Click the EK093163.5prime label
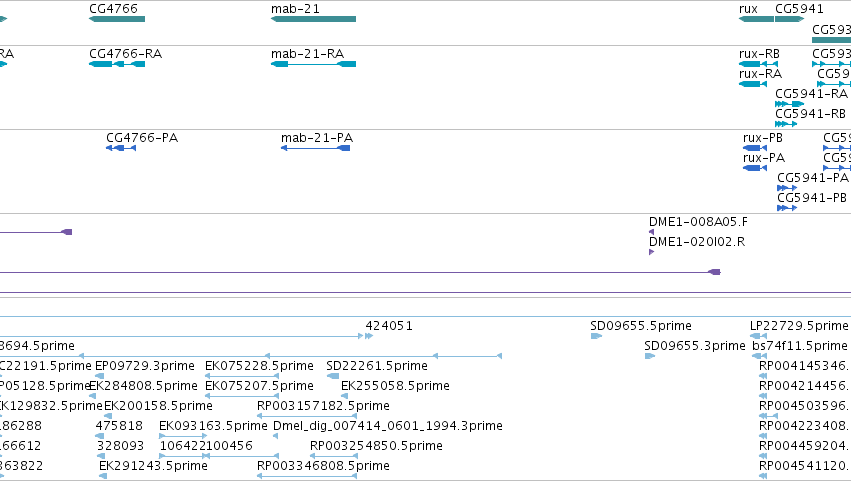This screenshot has height=481, width=851. point(213,426)
